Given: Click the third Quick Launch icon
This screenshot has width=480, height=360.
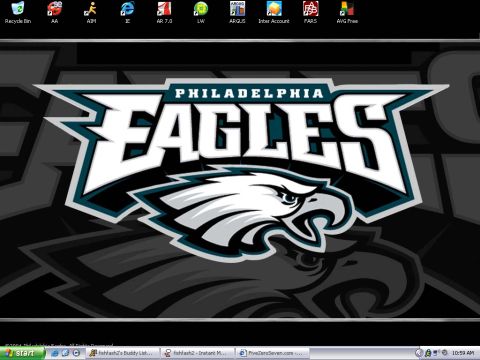Looking at the screenshot, I should point(76,353).
